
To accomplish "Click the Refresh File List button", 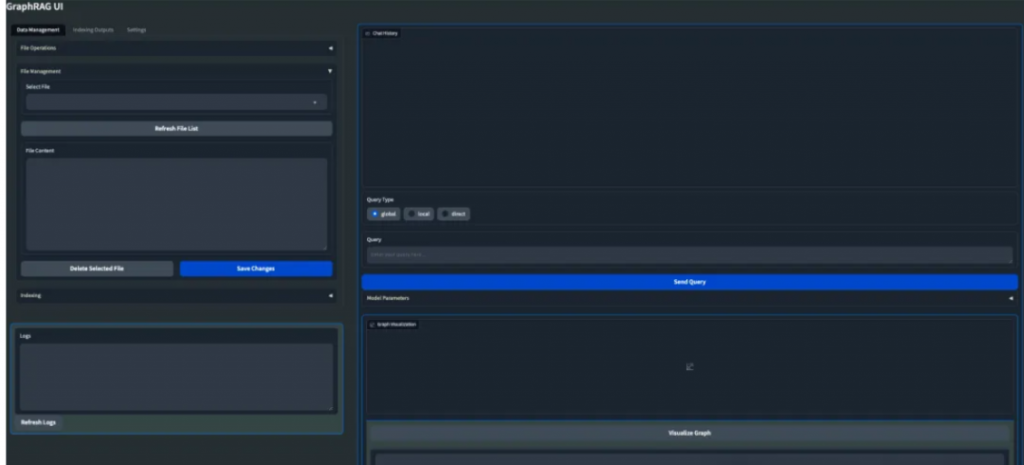I will [x=176, y=129].
